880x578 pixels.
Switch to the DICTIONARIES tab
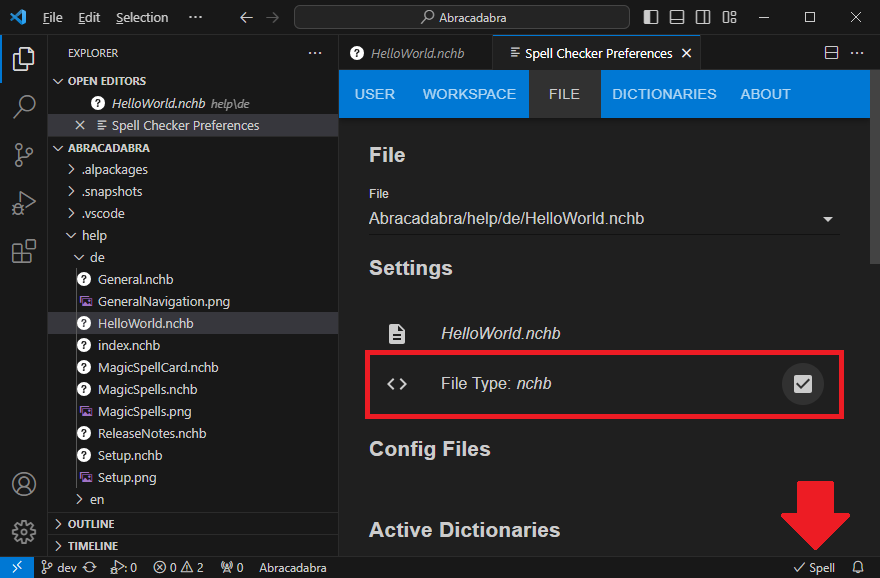click(664, 94)
